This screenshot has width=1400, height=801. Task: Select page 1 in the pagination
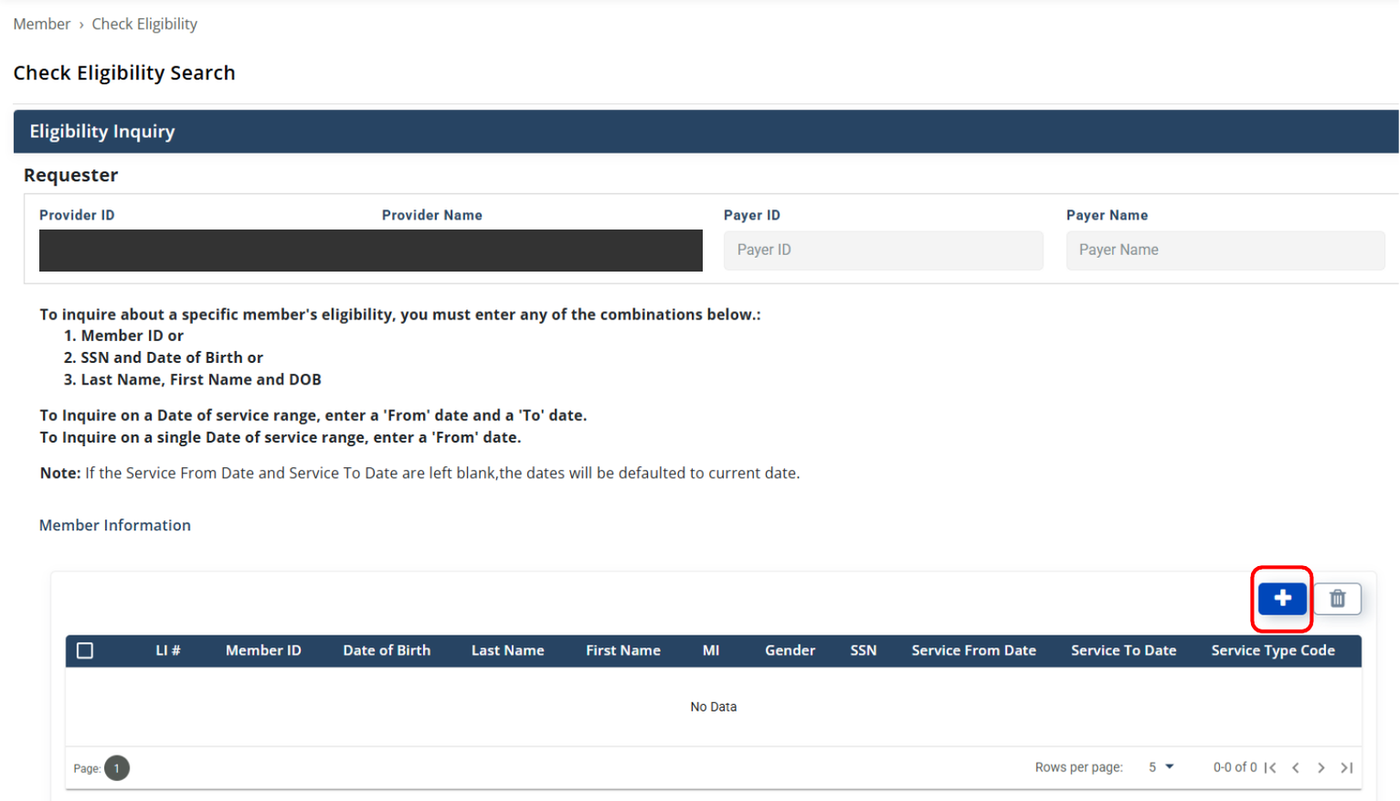(x=117, y=768)
